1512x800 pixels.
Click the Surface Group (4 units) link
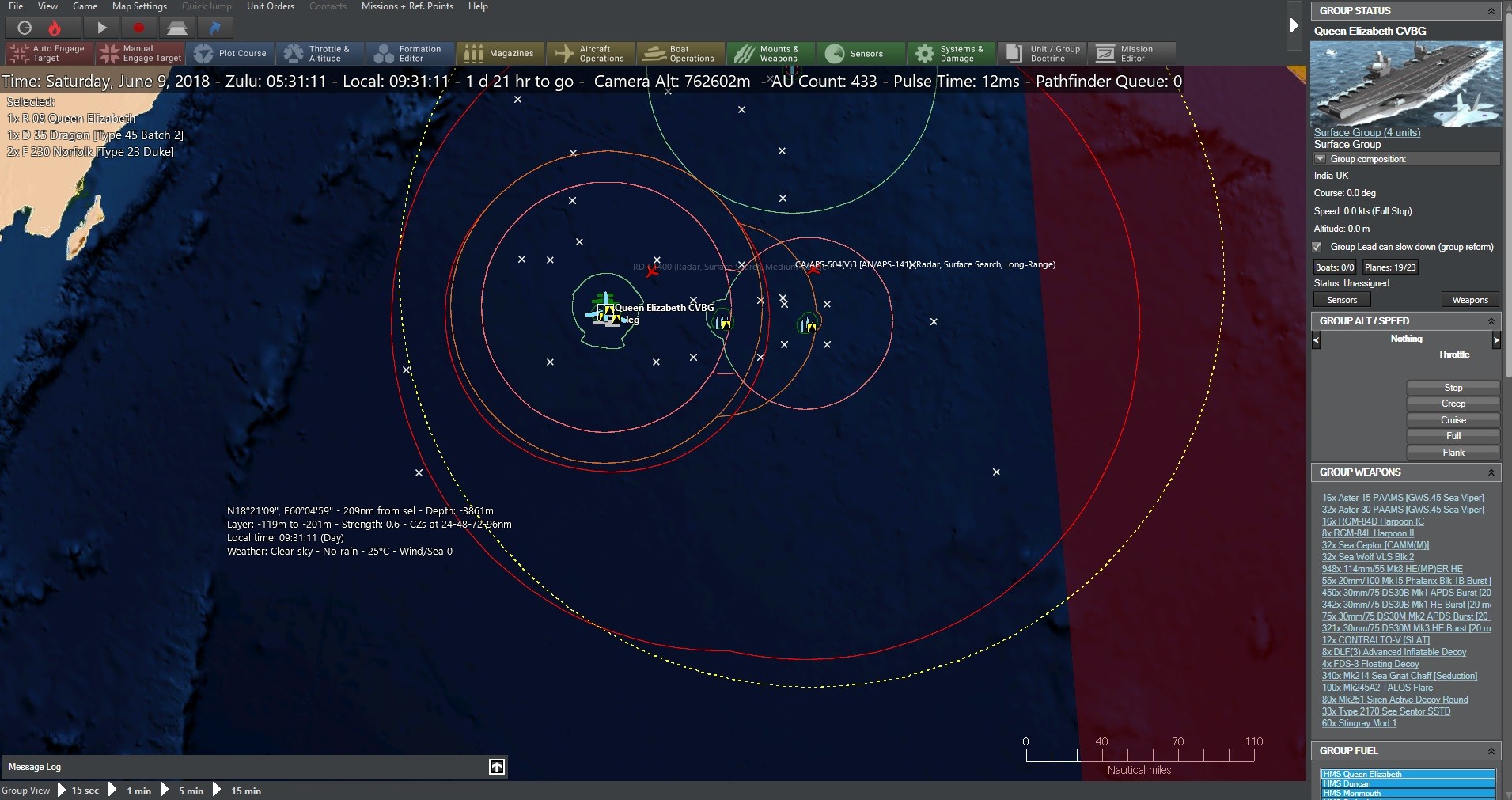click(x=1368, y=132)
